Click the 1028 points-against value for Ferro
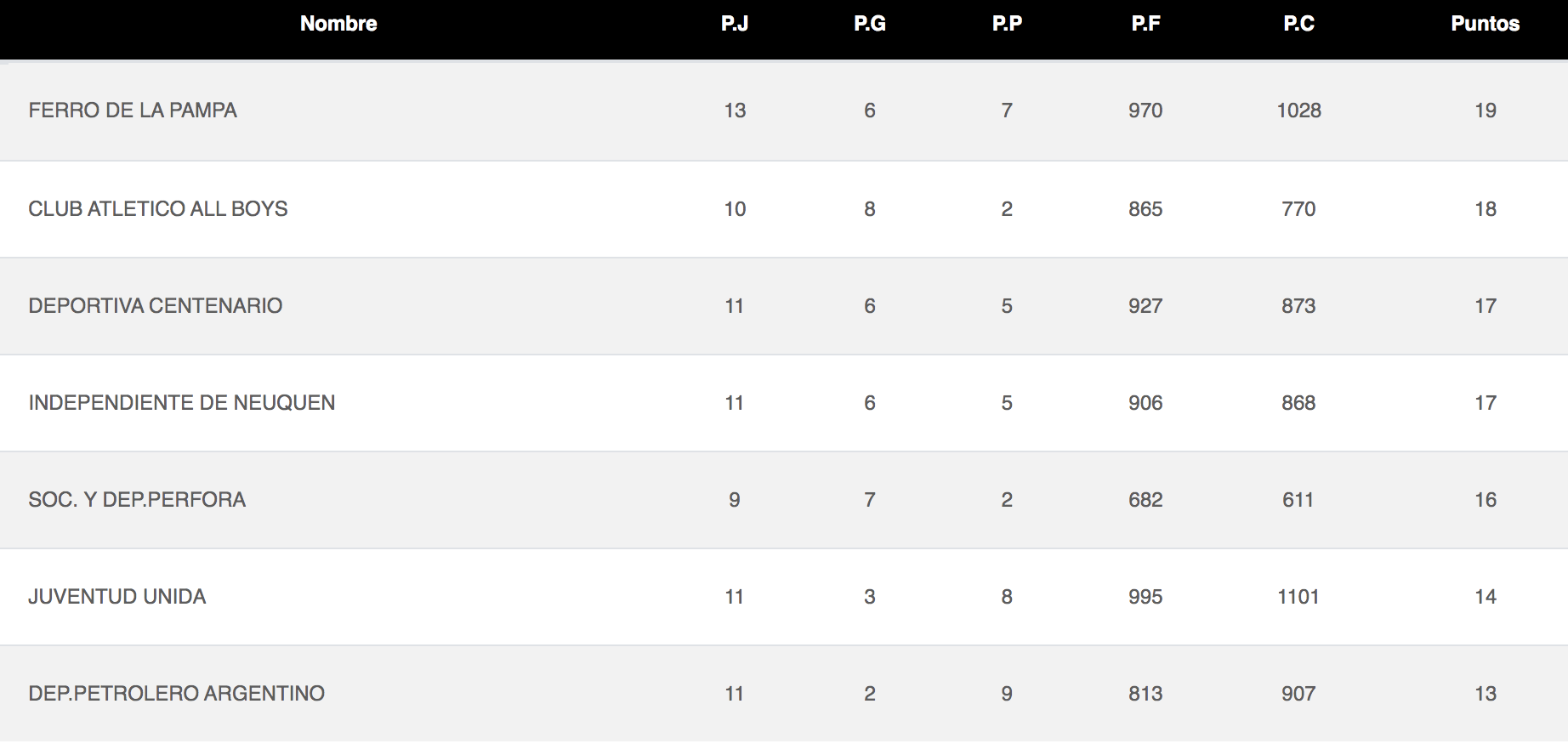Viewport: 1568px width, 755px height. tap(1298, 111)
